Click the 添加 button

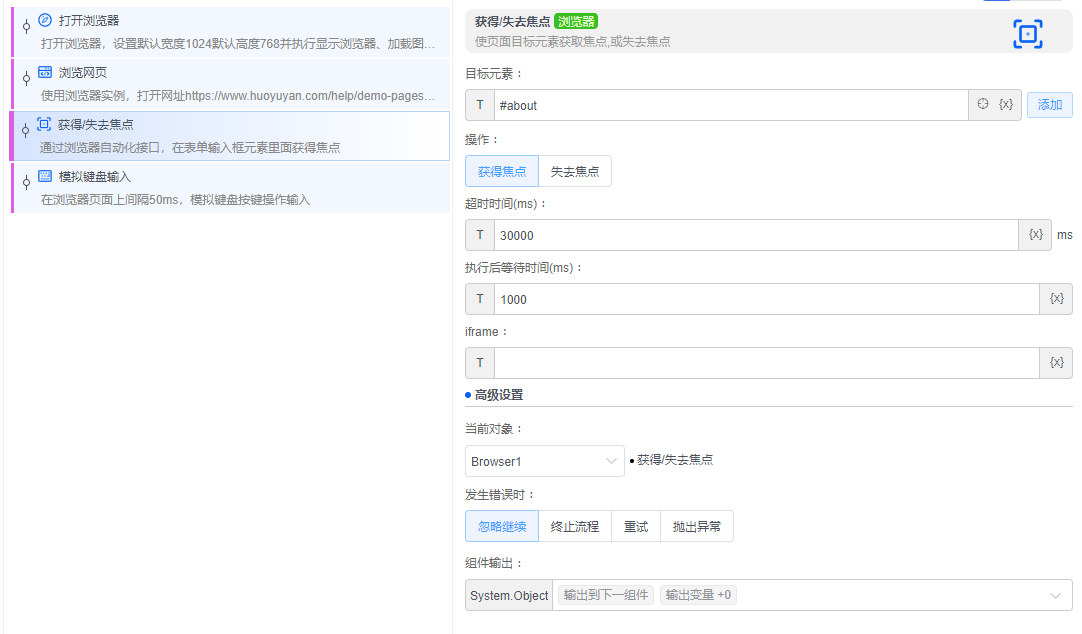pos(1049,104)
